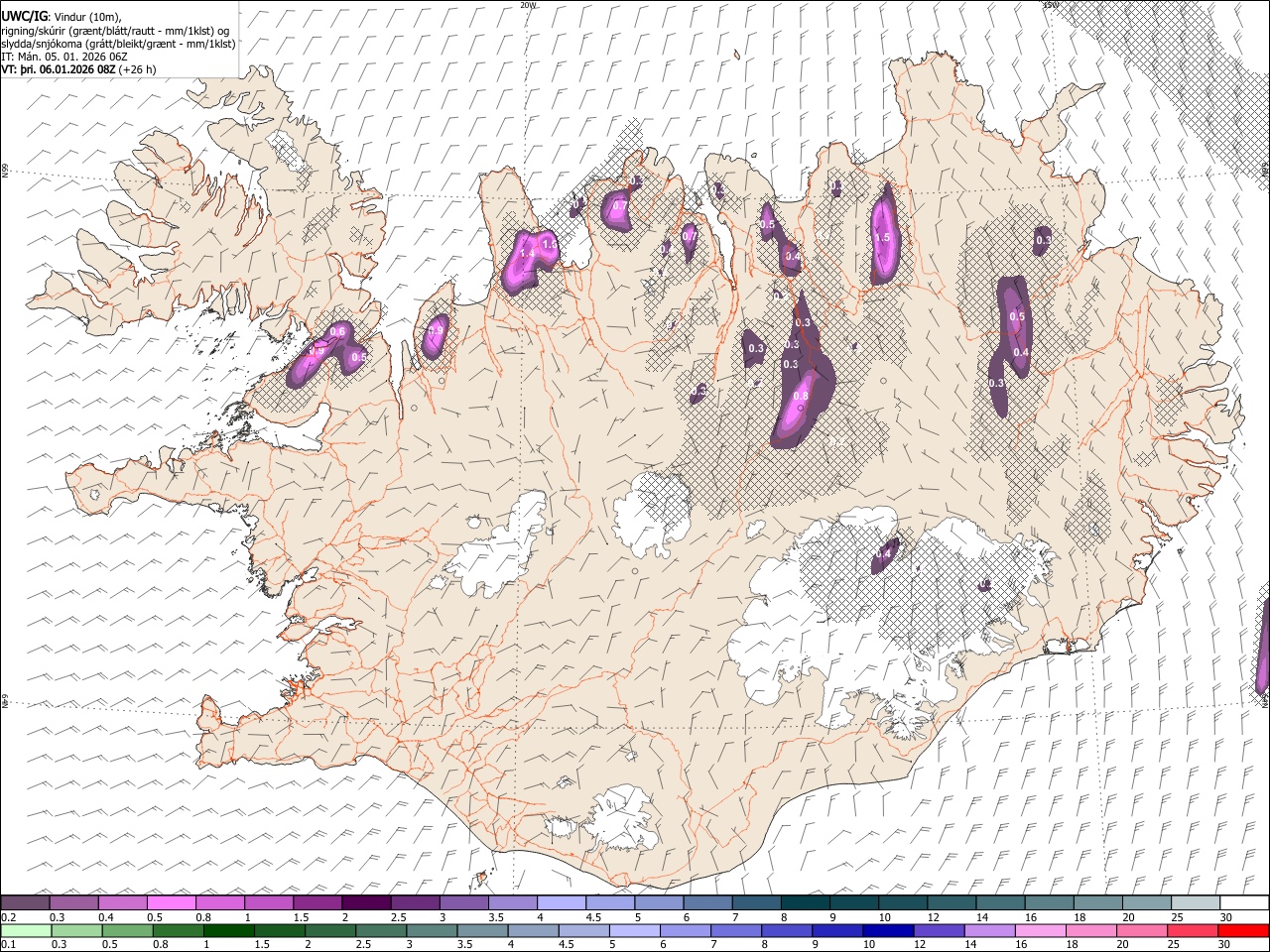Click the "0.8" snowfall value on the map

coord(801,397)
